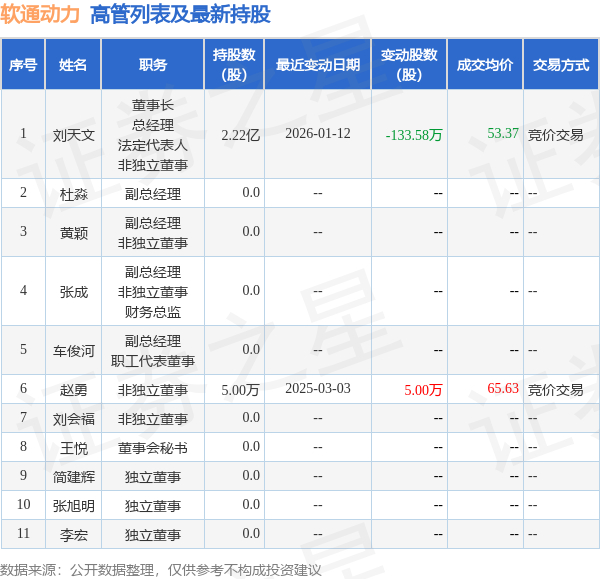
Task: Click 0.0 shareholding in 张成's row
Action: click(x=251, y=290)
